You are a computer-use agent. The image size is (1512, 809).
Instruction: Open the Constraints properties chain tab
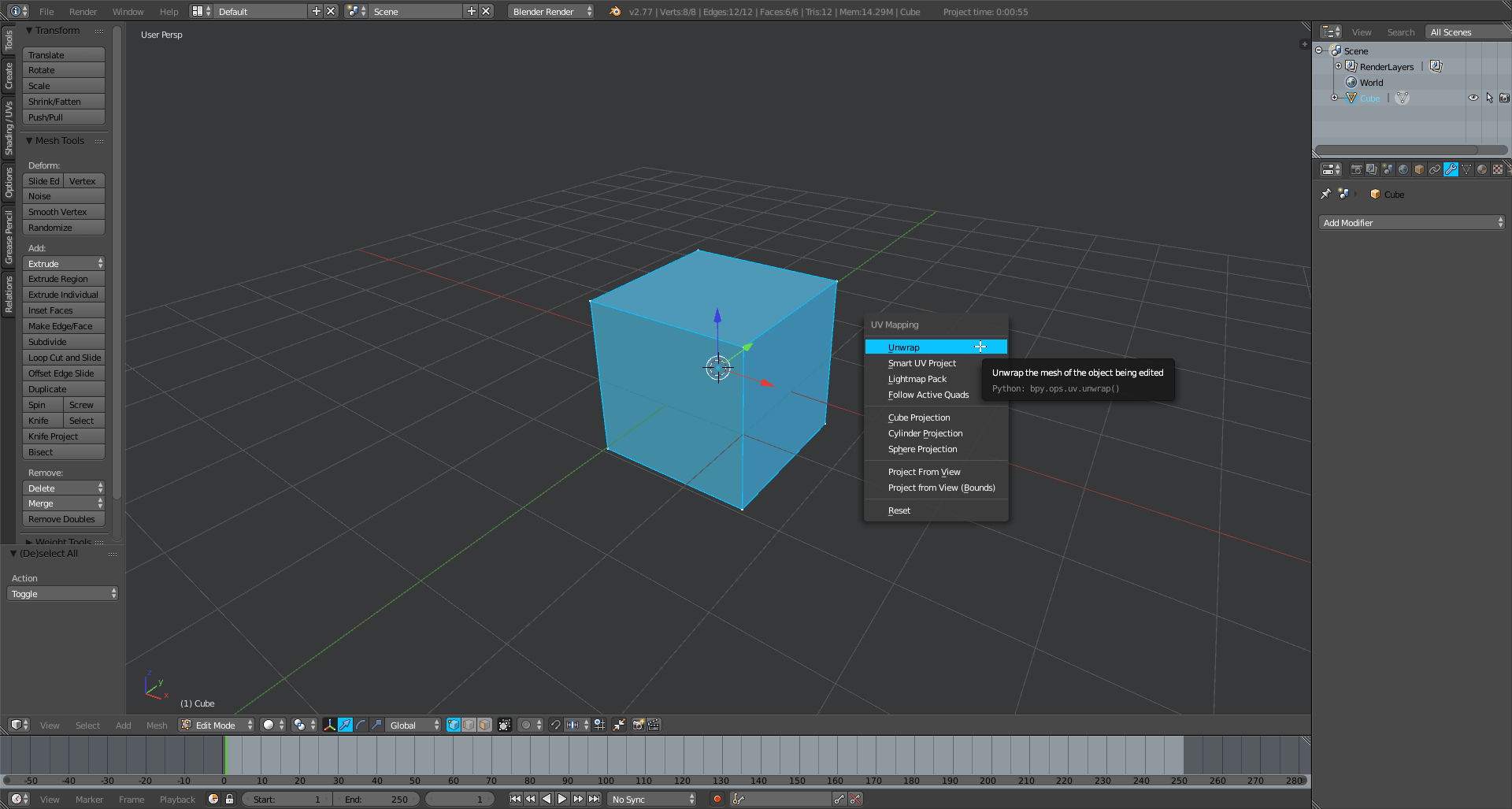(1435, 169)
